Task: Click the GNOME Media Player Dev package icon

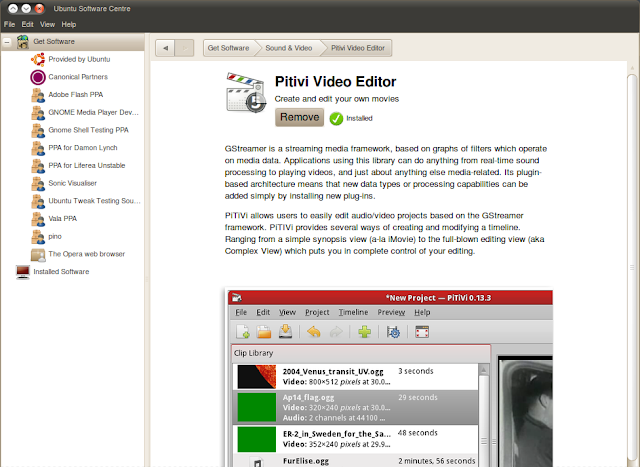Action: pyautogui.click(x=38, y=113)
